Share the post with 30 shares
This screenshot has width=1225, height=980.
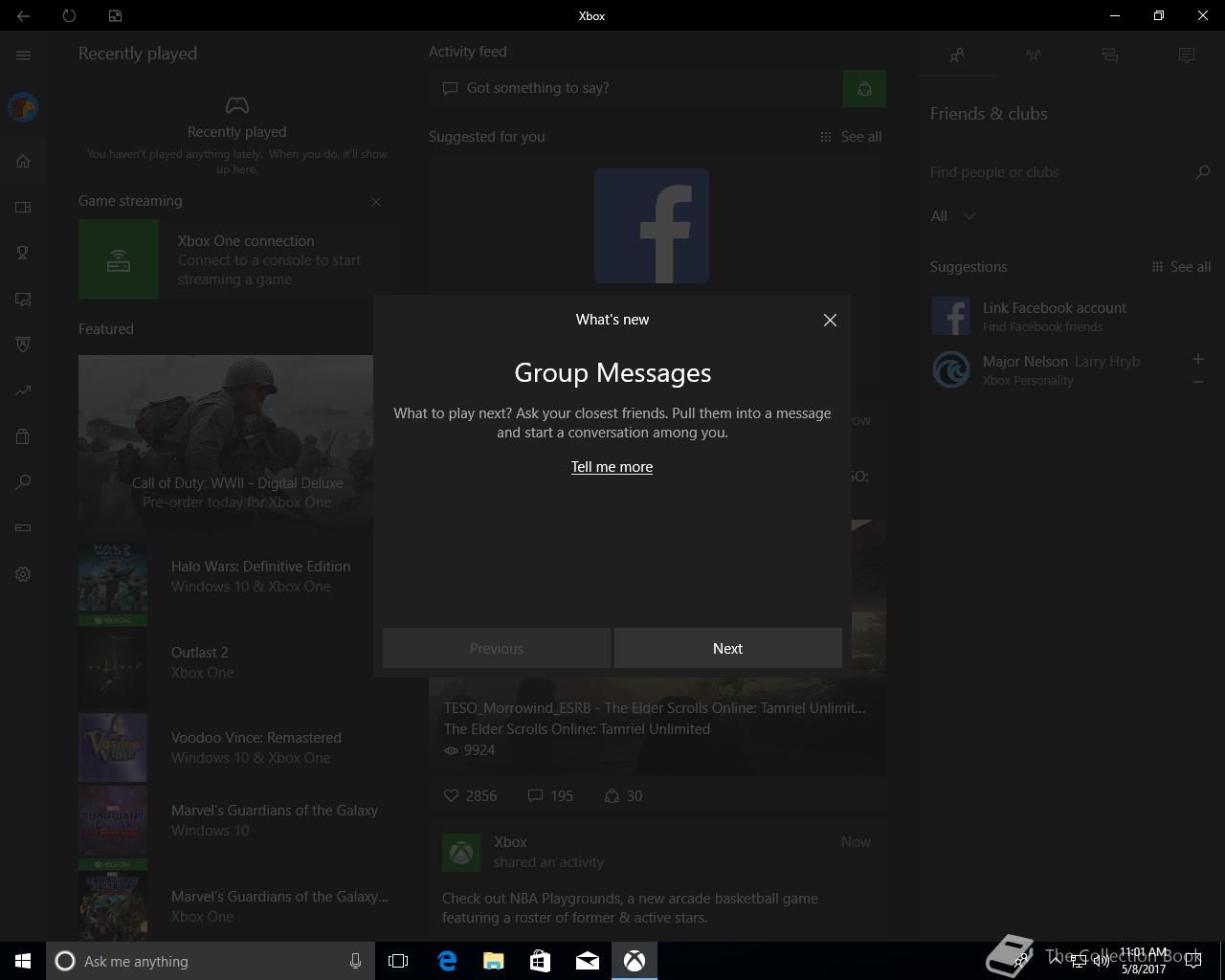tap(622, 796)
